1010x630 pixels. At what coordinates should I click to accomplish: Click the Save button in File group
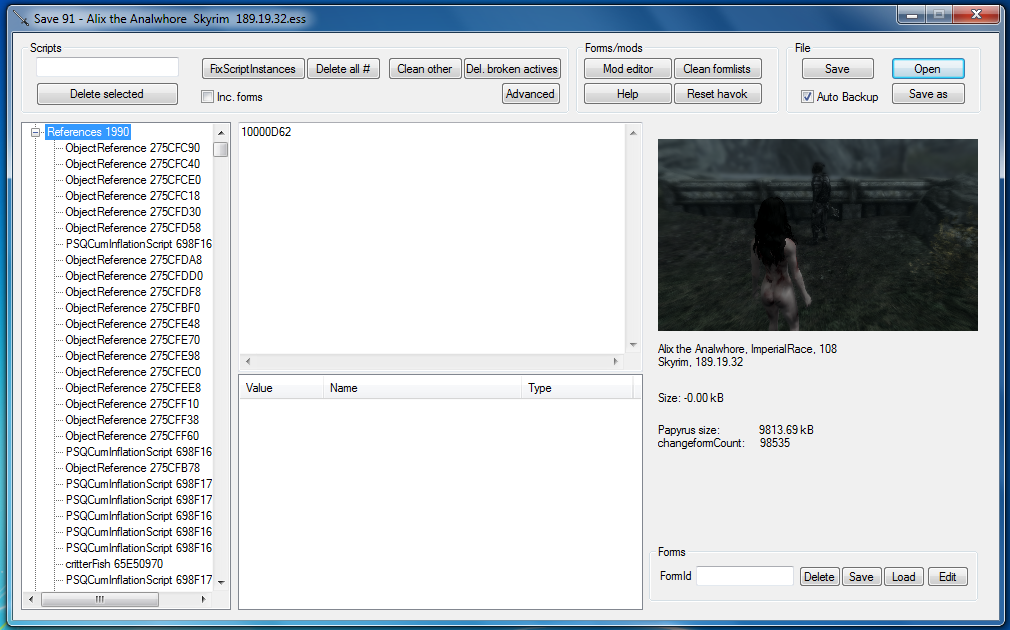point(837,69)
